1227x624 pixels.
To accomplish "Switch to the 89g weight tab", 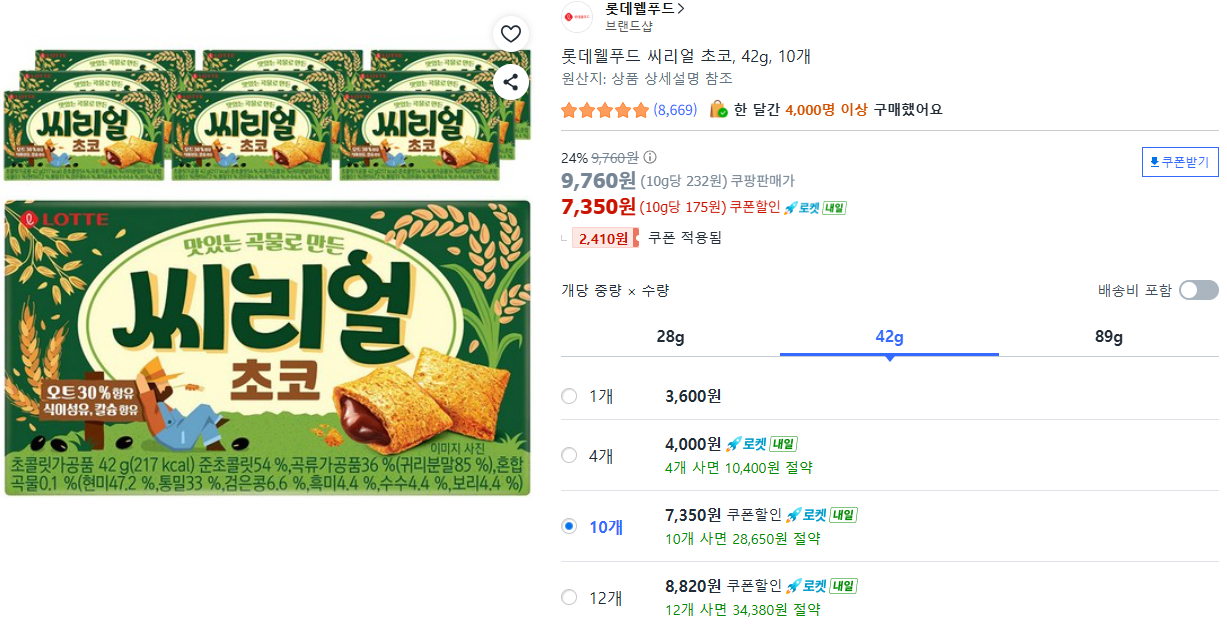I will coord(1109,336).
